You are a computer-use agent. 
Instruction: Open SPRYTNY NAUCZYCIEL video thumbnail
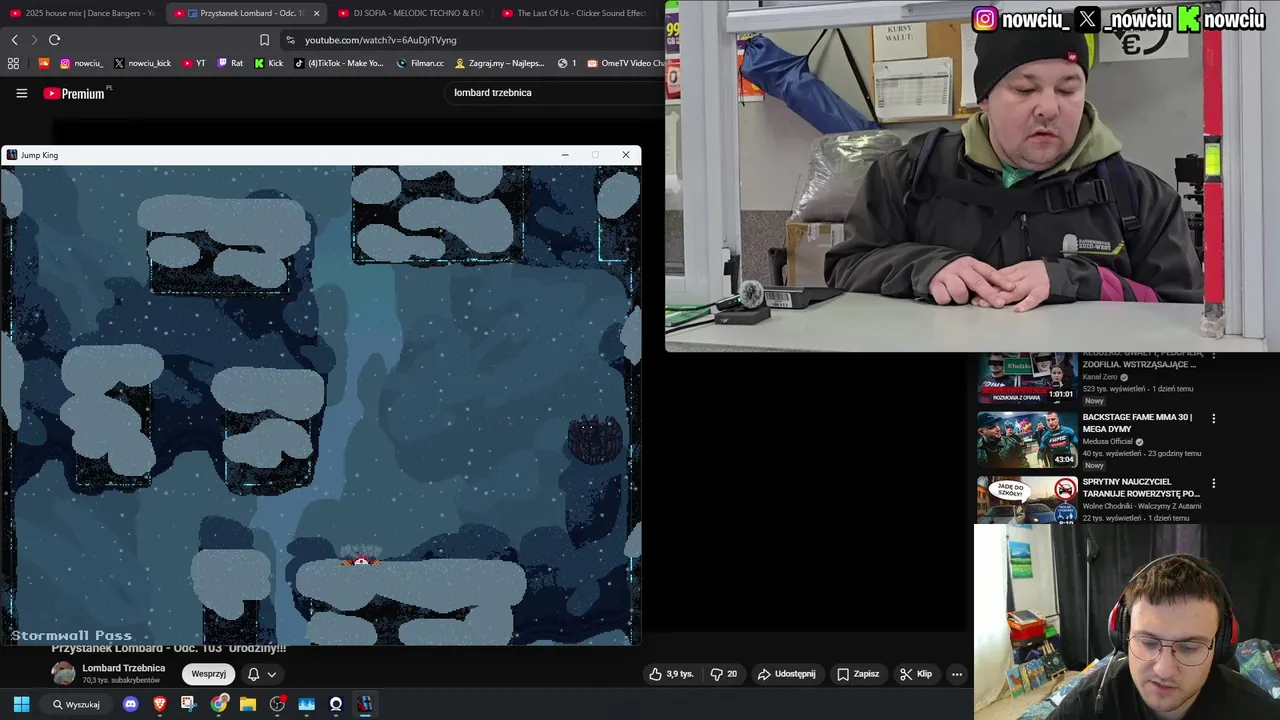click(x=1027, y=500)
